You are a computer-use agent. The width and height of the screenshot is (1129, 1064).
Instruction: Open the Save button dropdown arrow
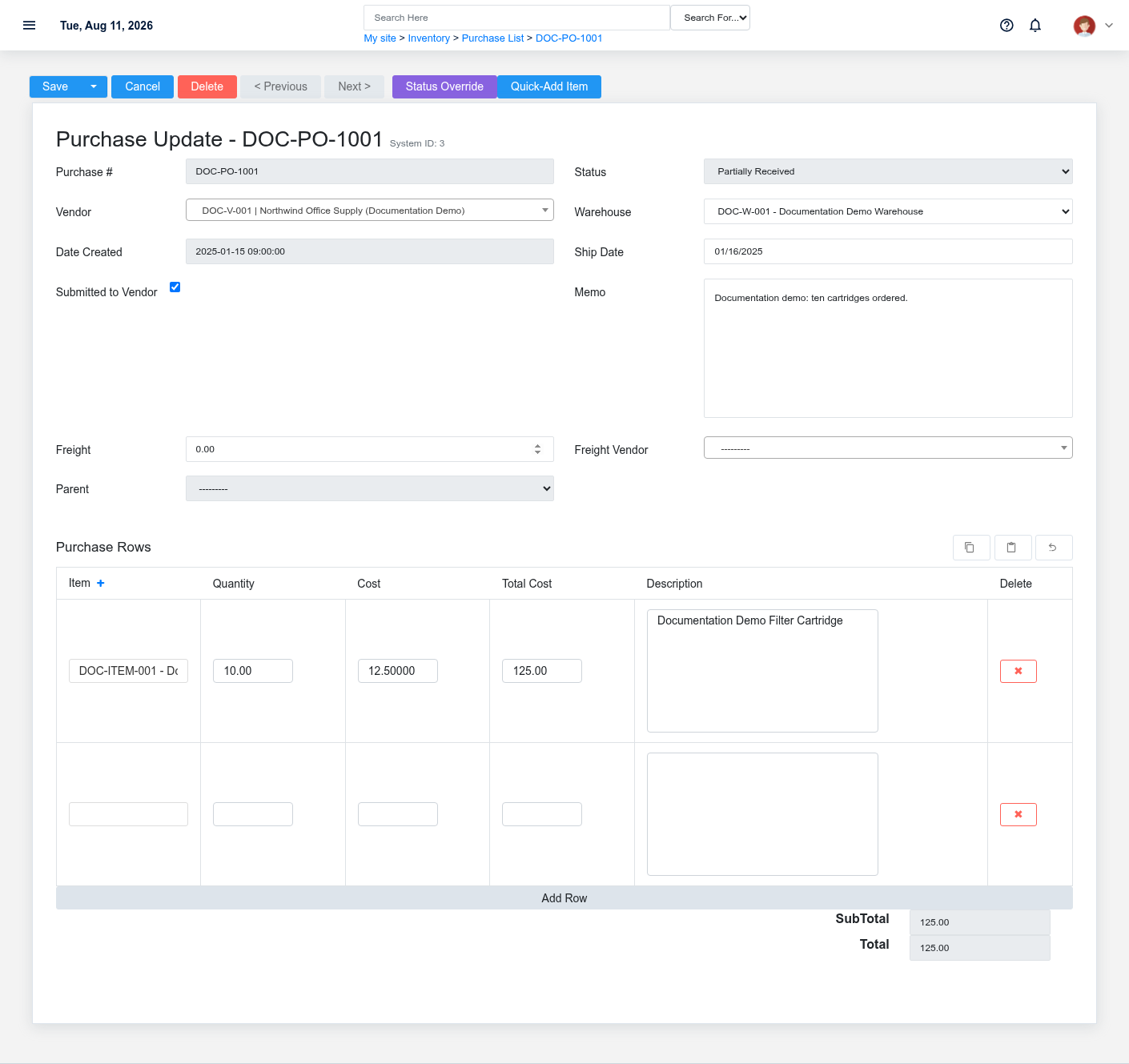coord(94,86)
